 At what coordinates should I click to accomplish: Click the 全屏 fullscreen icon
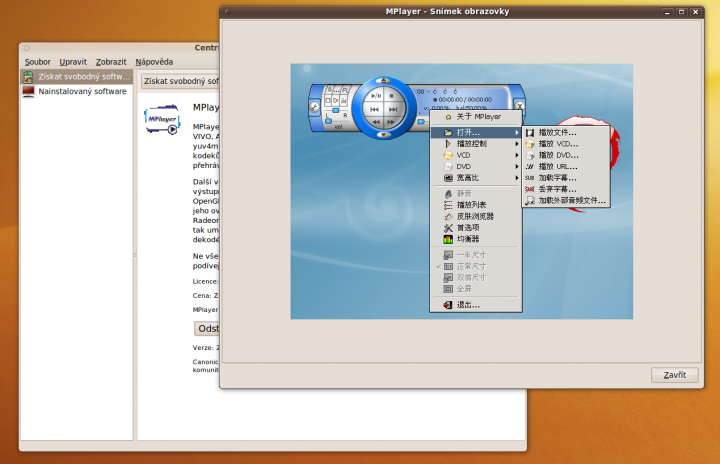tap(448, 289)
